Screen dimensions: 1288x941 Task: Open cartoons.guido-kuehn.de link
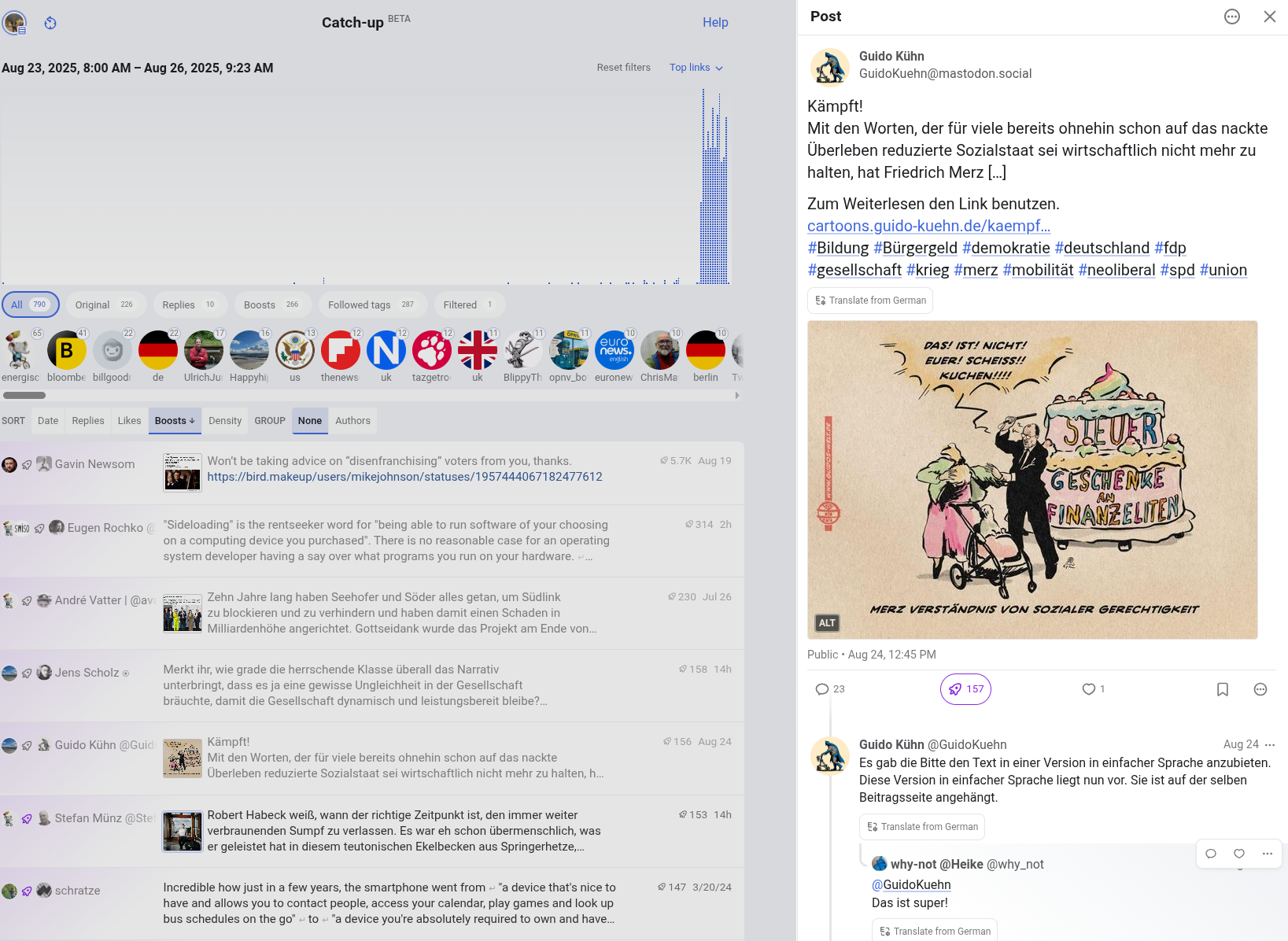click(x=929, y=226)
